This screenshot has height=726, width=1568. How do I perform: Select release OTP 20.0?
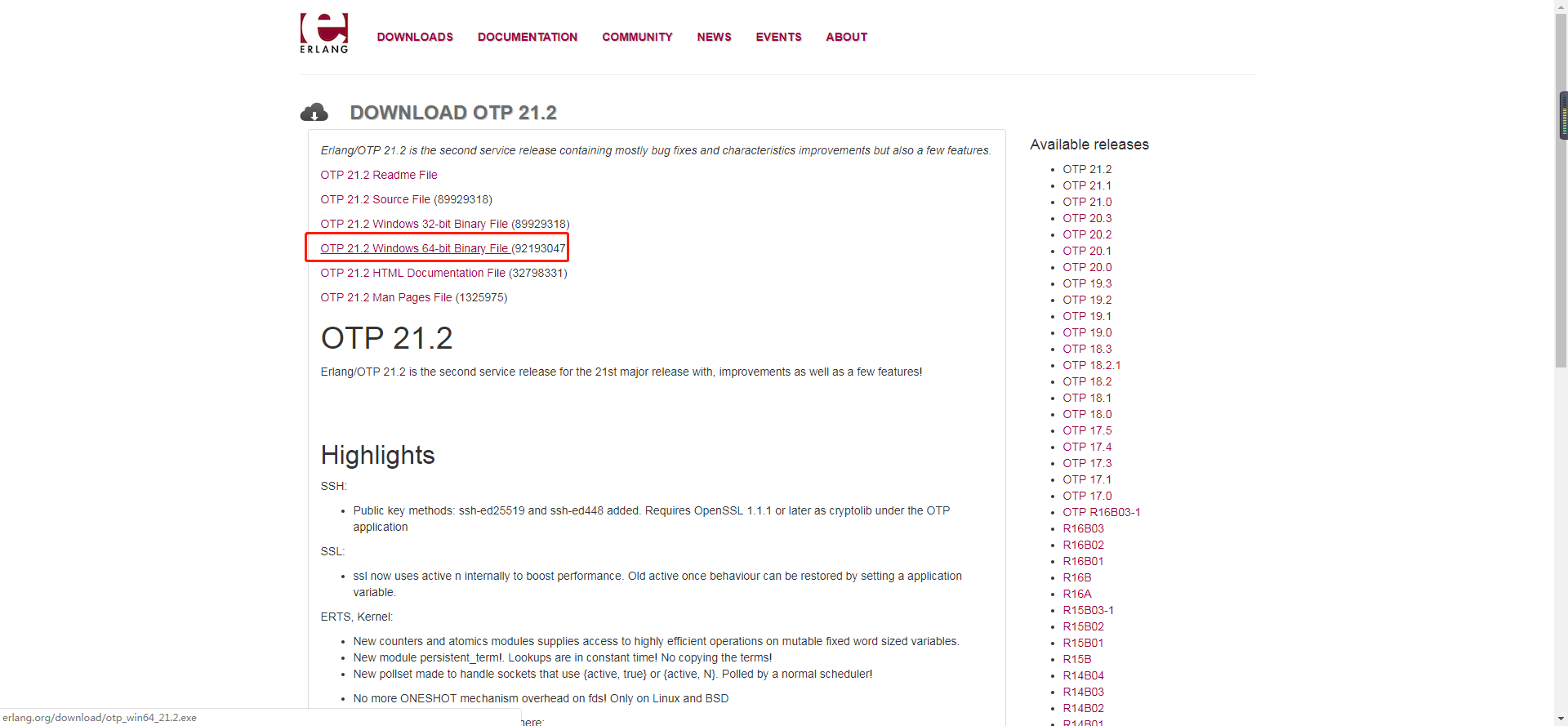1087,267
